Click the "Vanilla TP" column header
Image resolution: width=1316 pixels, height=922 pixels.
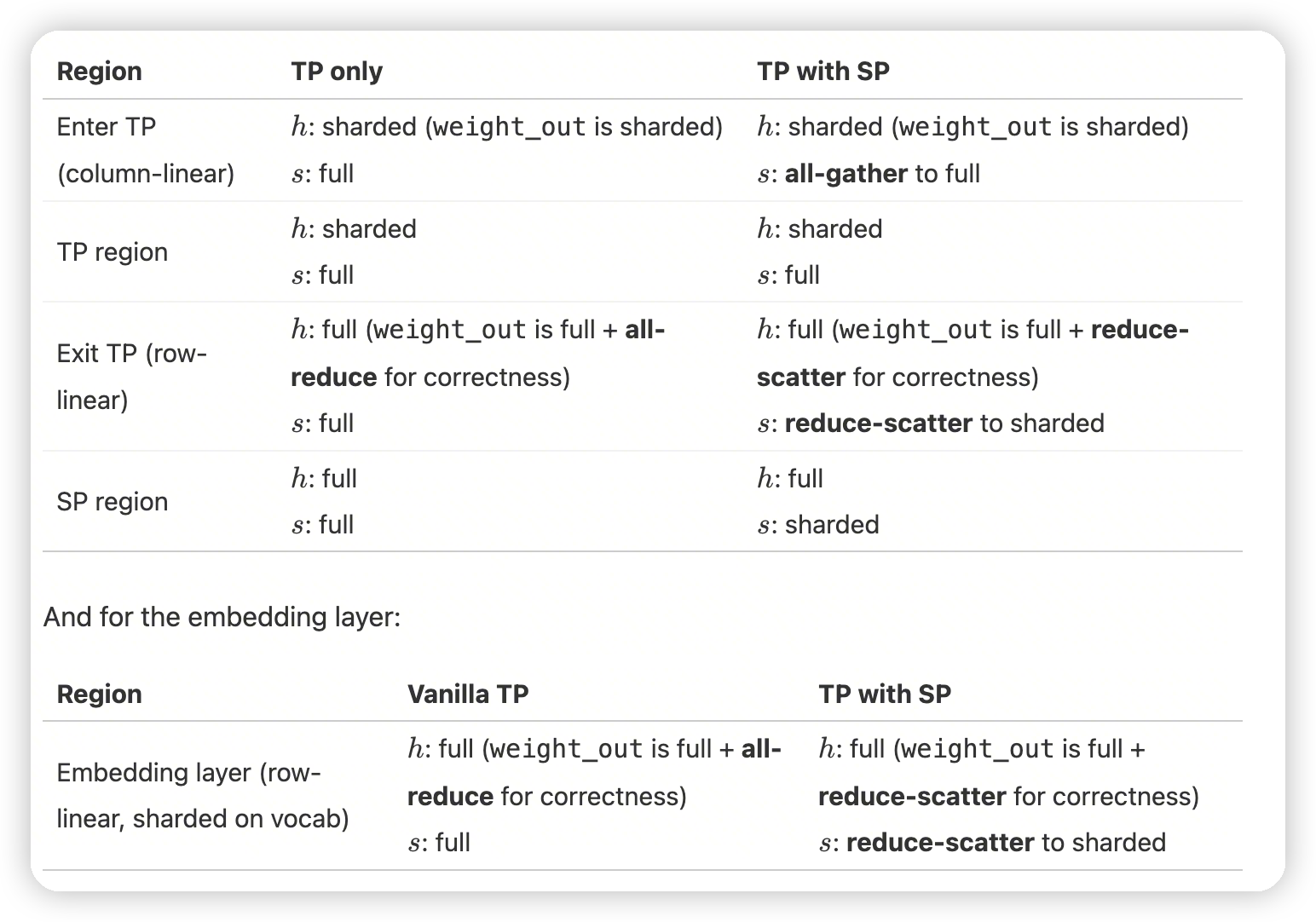click(x=468, y=694)
